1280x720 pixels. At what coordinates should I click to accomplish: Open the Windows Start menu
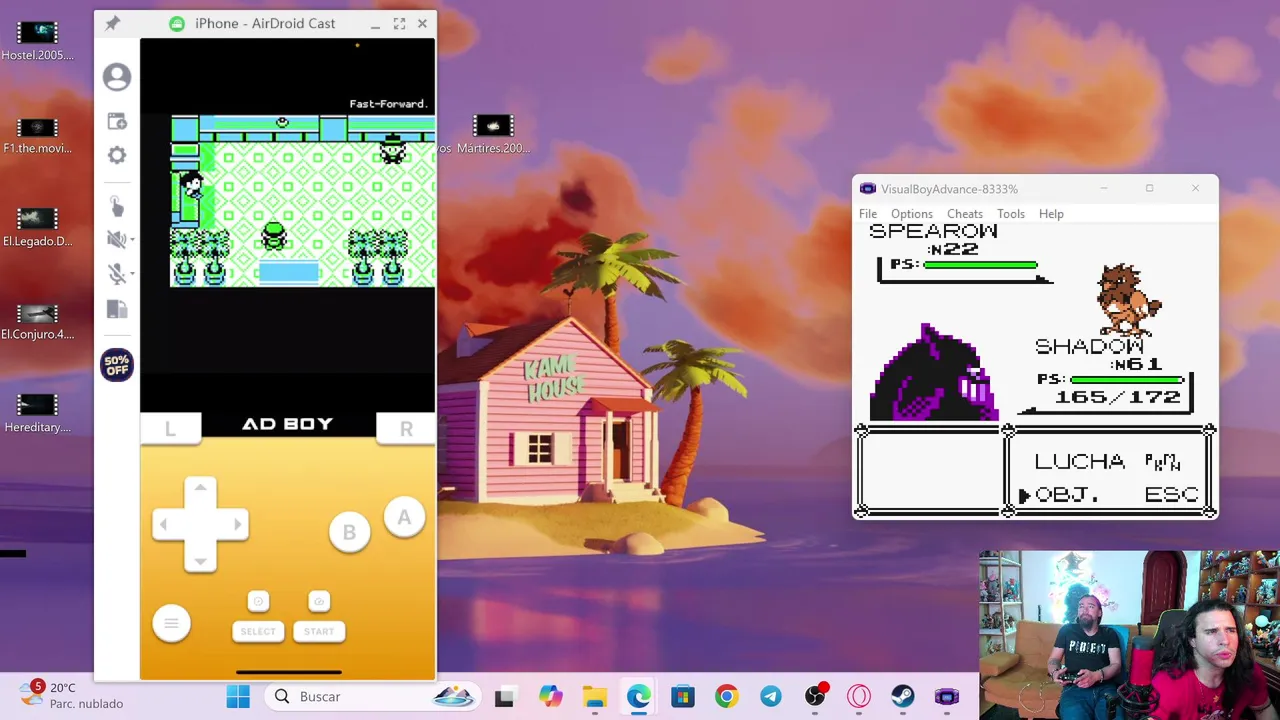238,697
